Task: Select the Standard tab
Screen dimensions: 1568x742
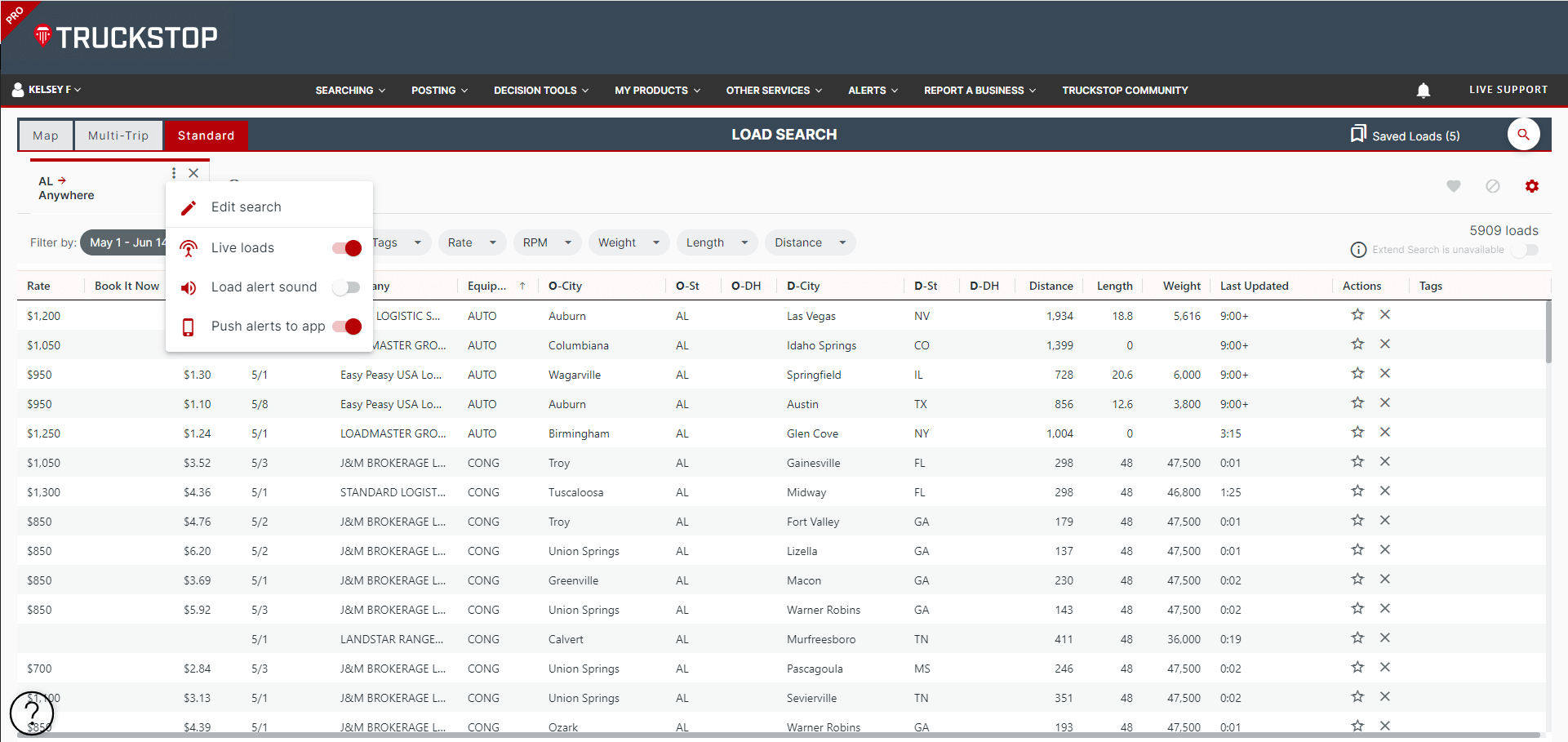Action: [206, 136]
